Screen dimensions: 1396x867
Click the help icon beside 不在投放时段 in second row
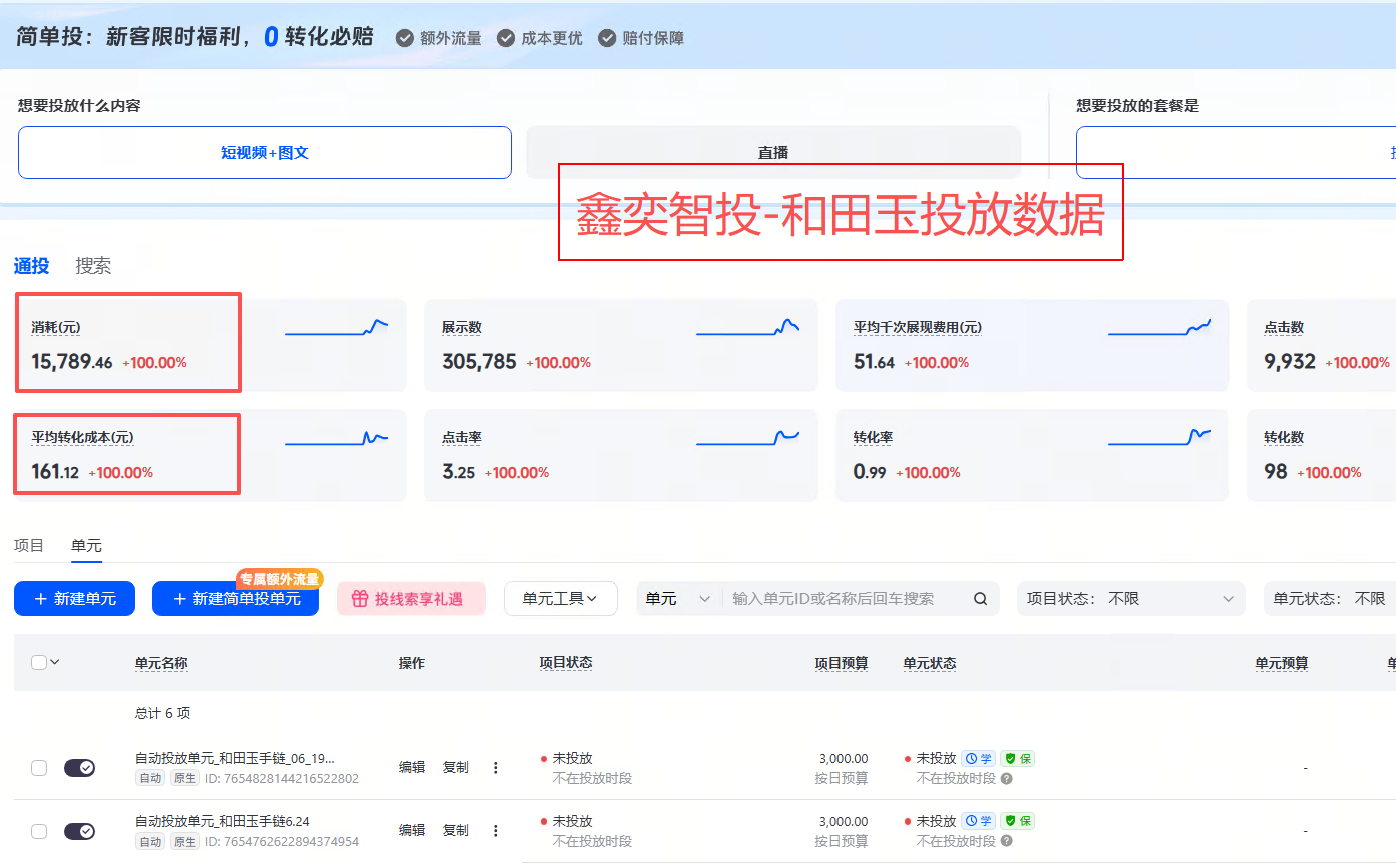(x=1006, y=841)
